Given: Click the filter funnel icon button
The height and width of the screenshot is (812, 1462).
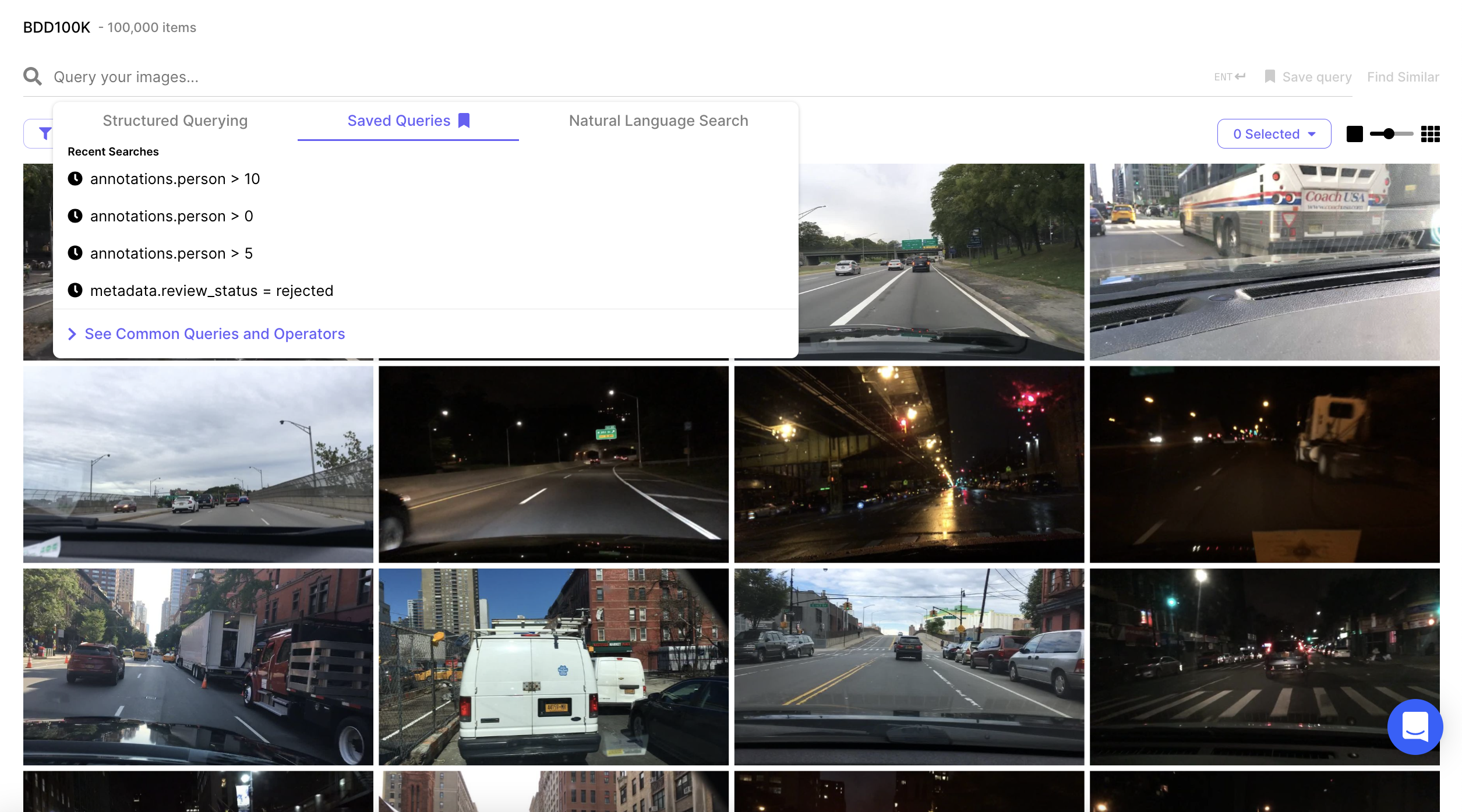Looking at the screenshot, I should tap(44, 133).
